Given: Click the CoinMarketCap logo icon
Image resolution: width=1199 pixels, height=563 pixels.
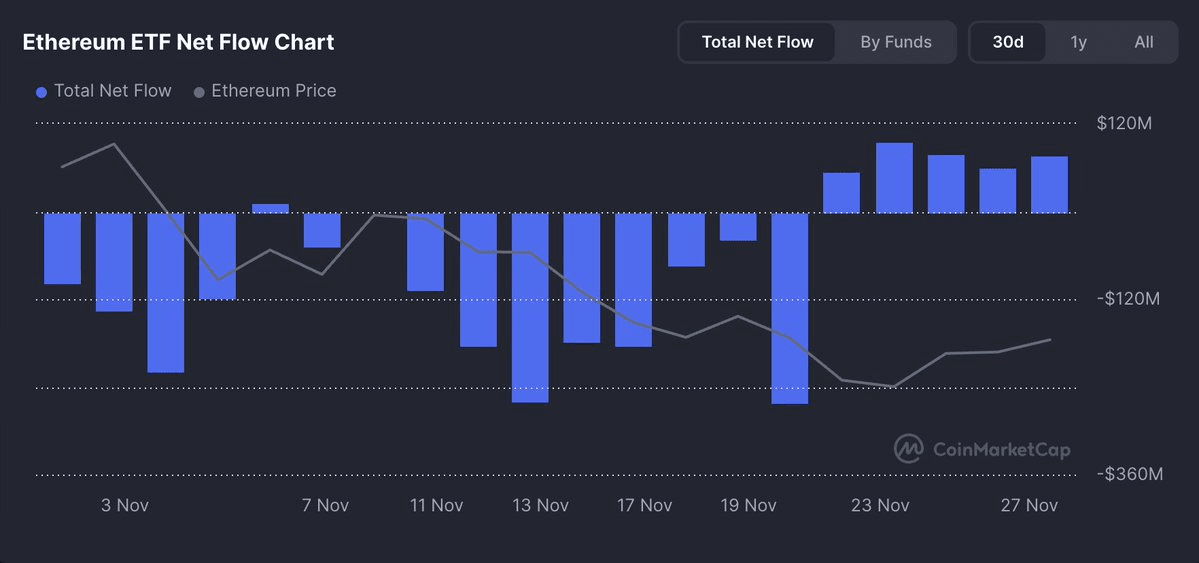Looking at the screenshot, I should [908, 448].
